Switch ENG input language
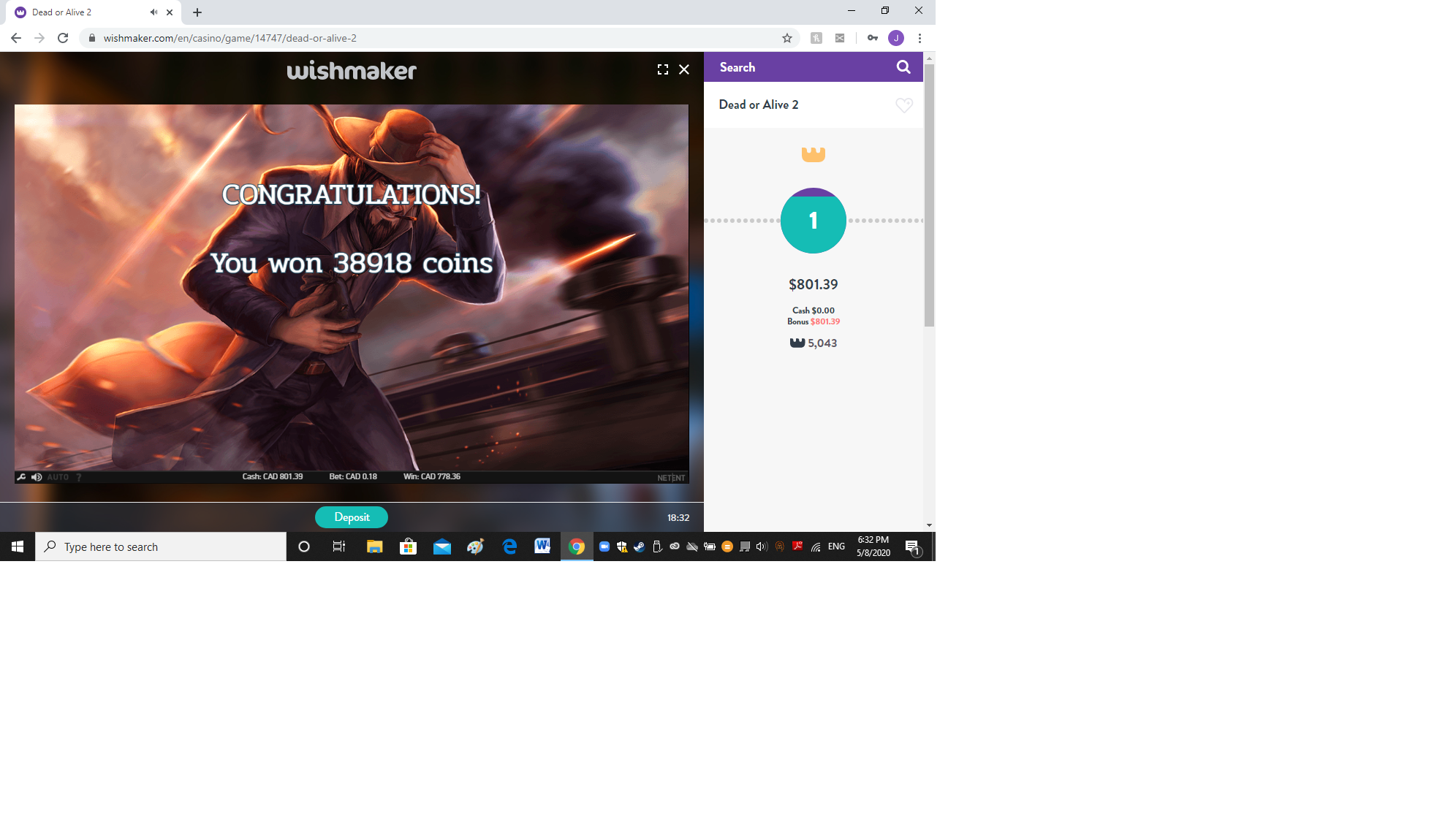The height and width of the screenshot is (819, 1456). point(836,546)
